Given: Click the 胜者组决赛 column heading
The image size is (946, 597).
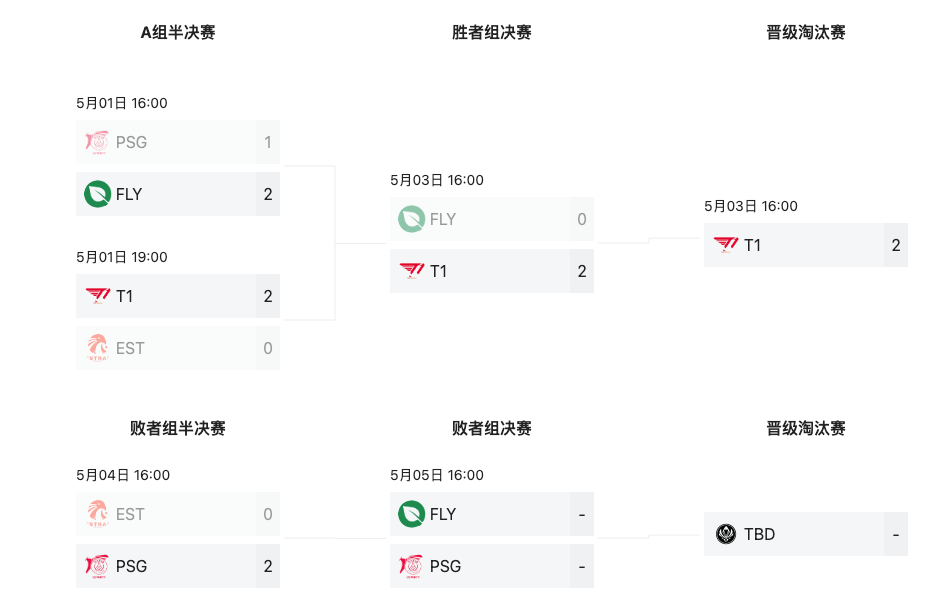Looking at the screenshot, I should click(492, 33).
